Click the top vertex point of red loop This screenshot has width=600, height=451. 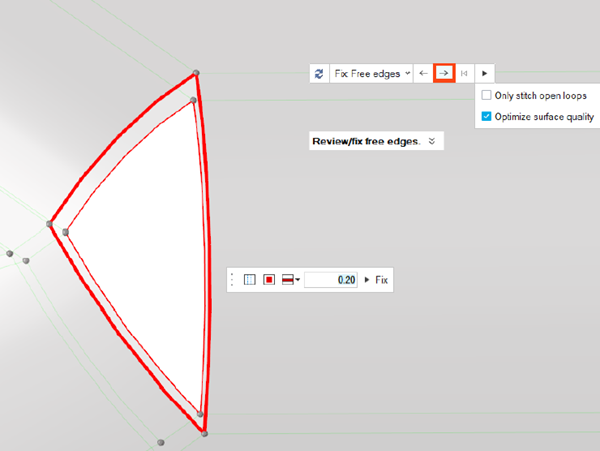click(x=195, y=74)
